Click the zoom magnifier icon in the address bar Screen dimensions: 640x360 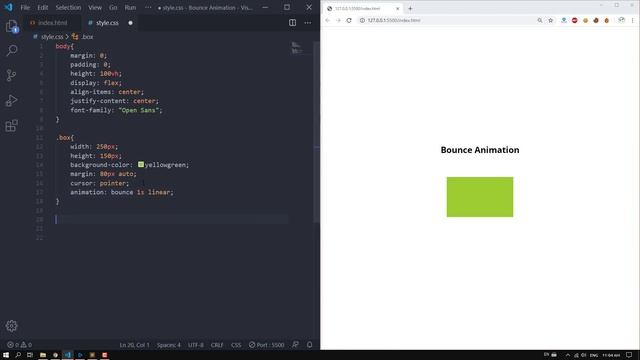540,20
